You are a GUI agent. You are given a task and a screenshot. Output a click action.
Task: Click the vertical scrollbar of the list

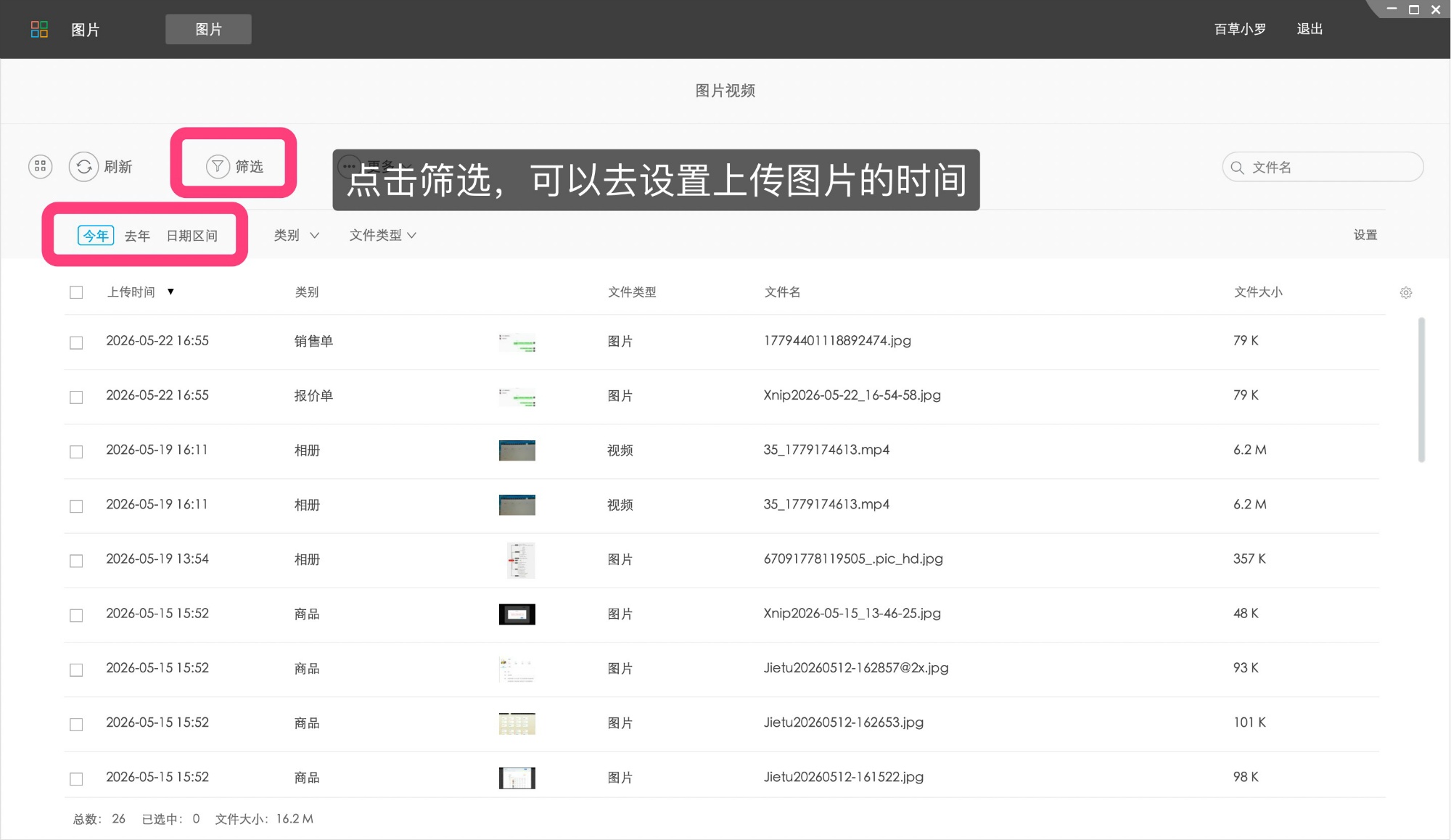click(1421, 390)
